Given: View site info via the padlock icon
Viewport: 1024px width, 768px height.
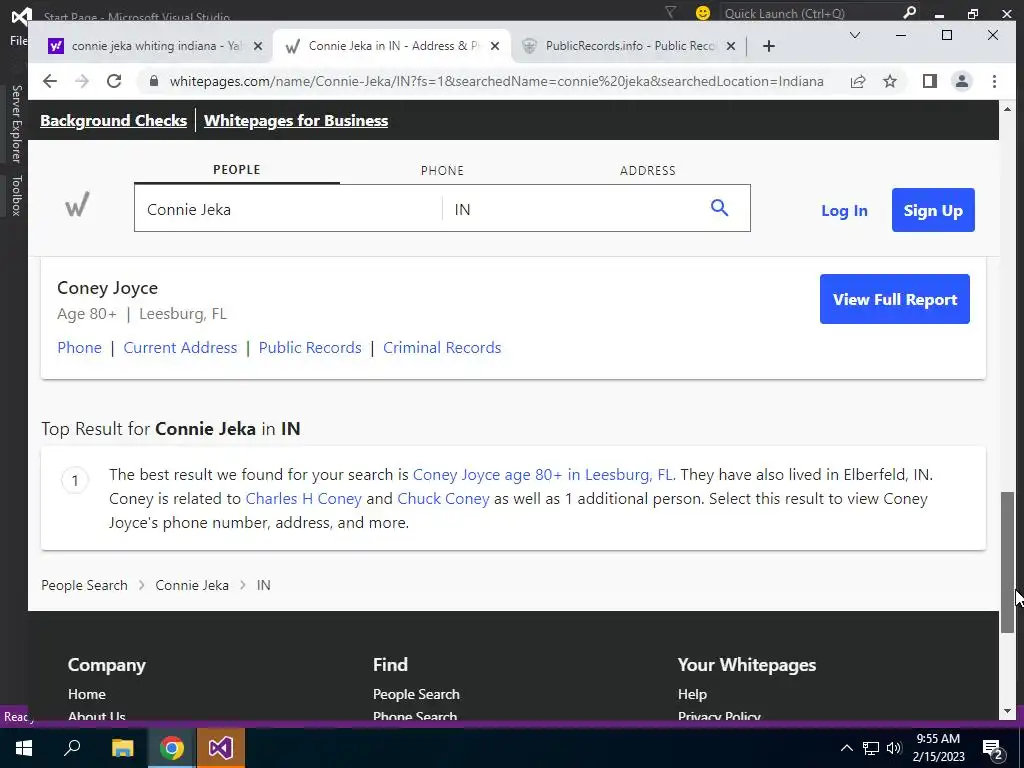Looking at the screenshot, I should [154, 81].
